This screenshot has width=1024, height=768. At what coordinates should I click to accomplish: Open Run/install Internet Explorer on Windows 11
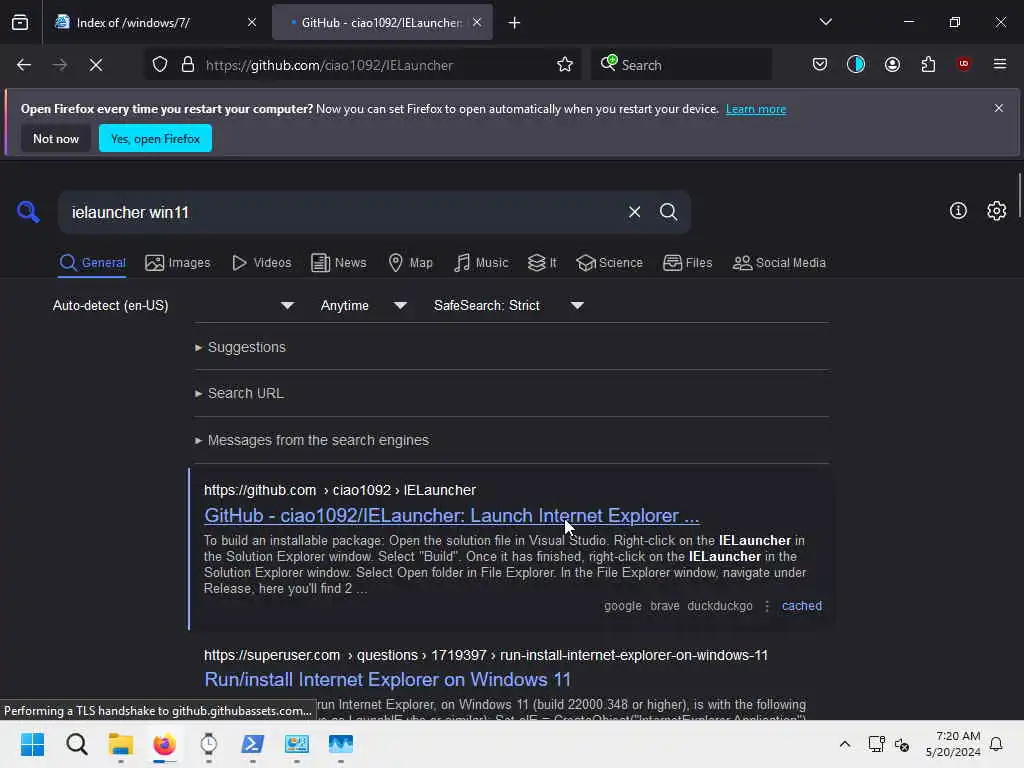tap(387, 679)
